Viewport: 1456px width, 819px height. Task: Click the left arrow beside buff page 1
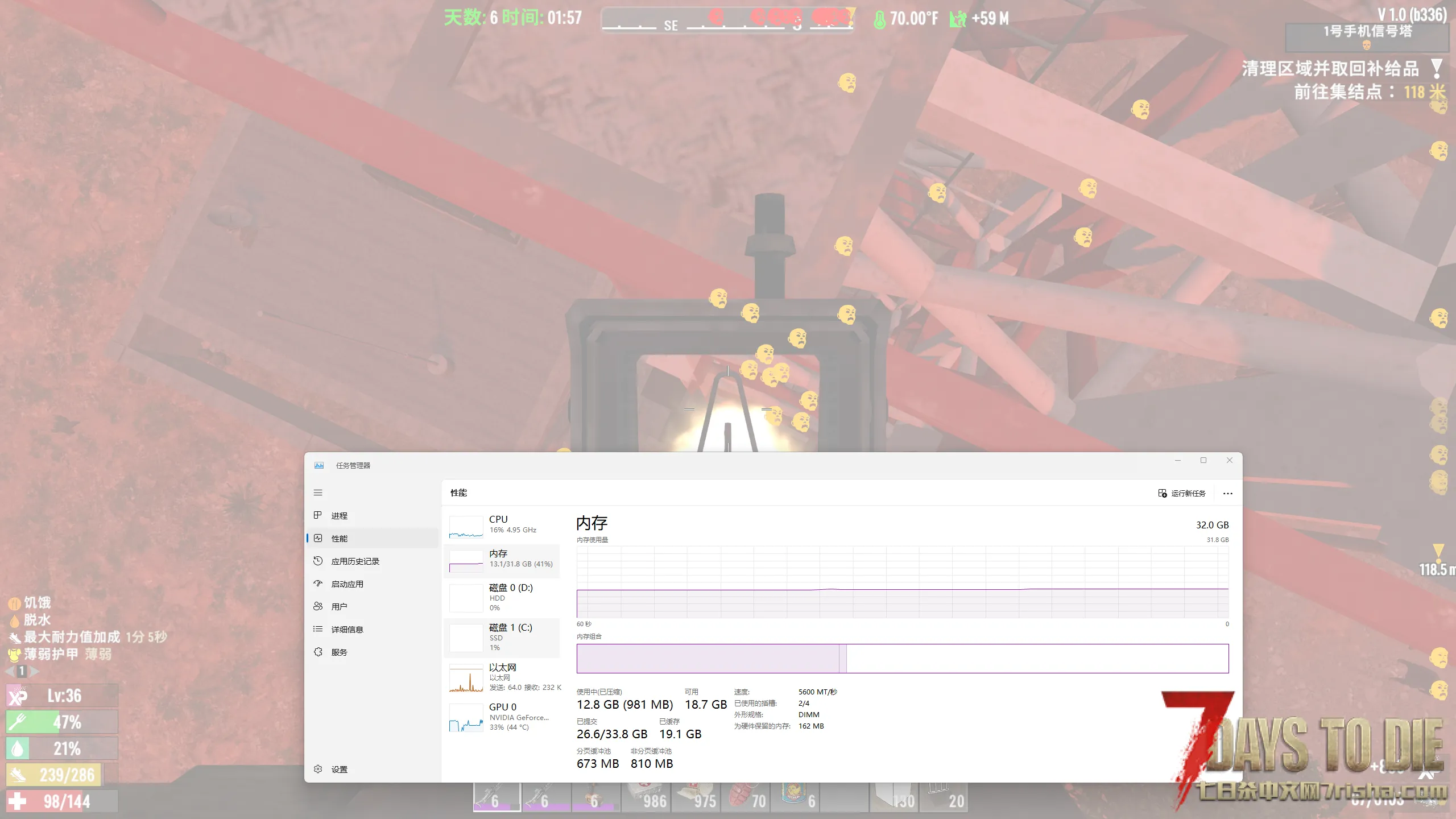point(10,671)
